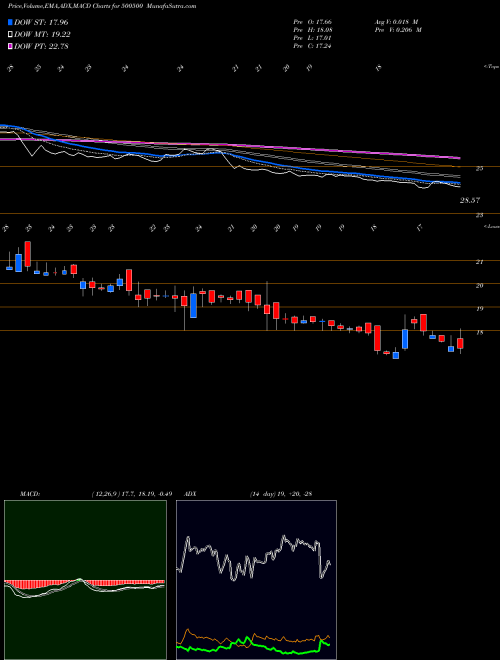Screen dimensions: 500x660
Task: Click the 'Pre O: 17.66' open value
Action: tap(313, 22)
